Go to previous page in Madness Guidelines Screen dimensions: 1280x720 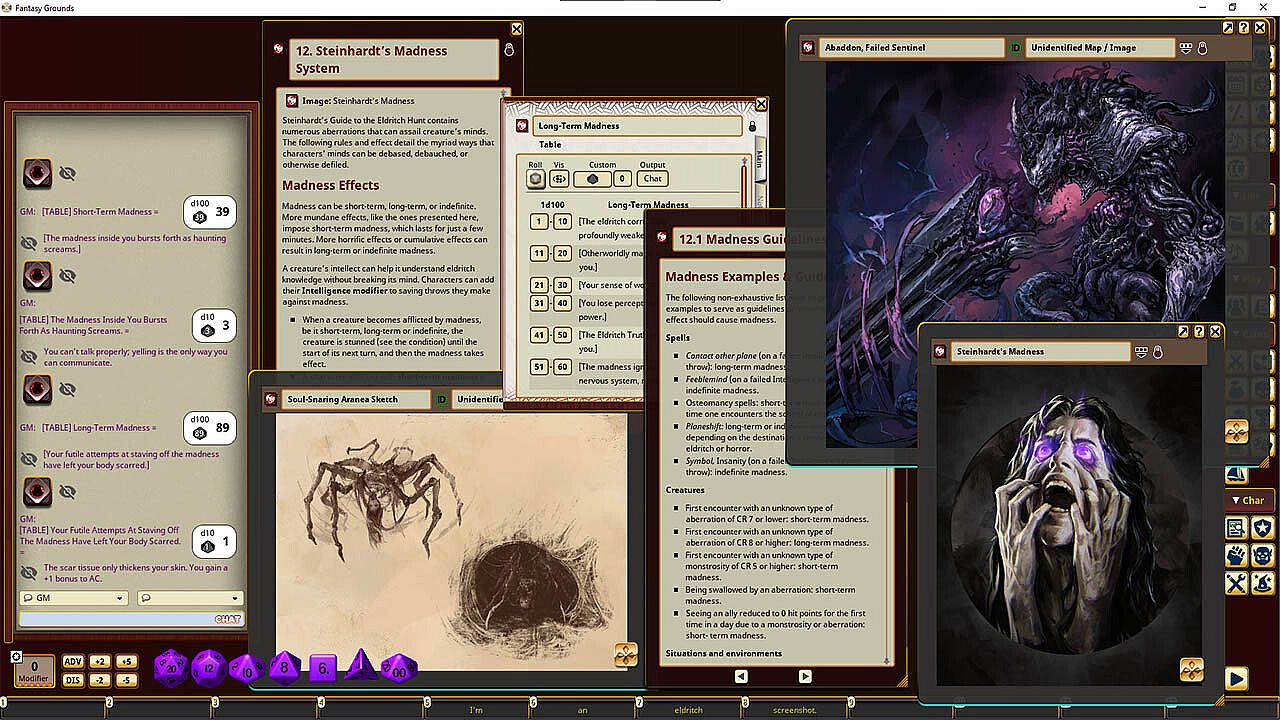(741, 676)
